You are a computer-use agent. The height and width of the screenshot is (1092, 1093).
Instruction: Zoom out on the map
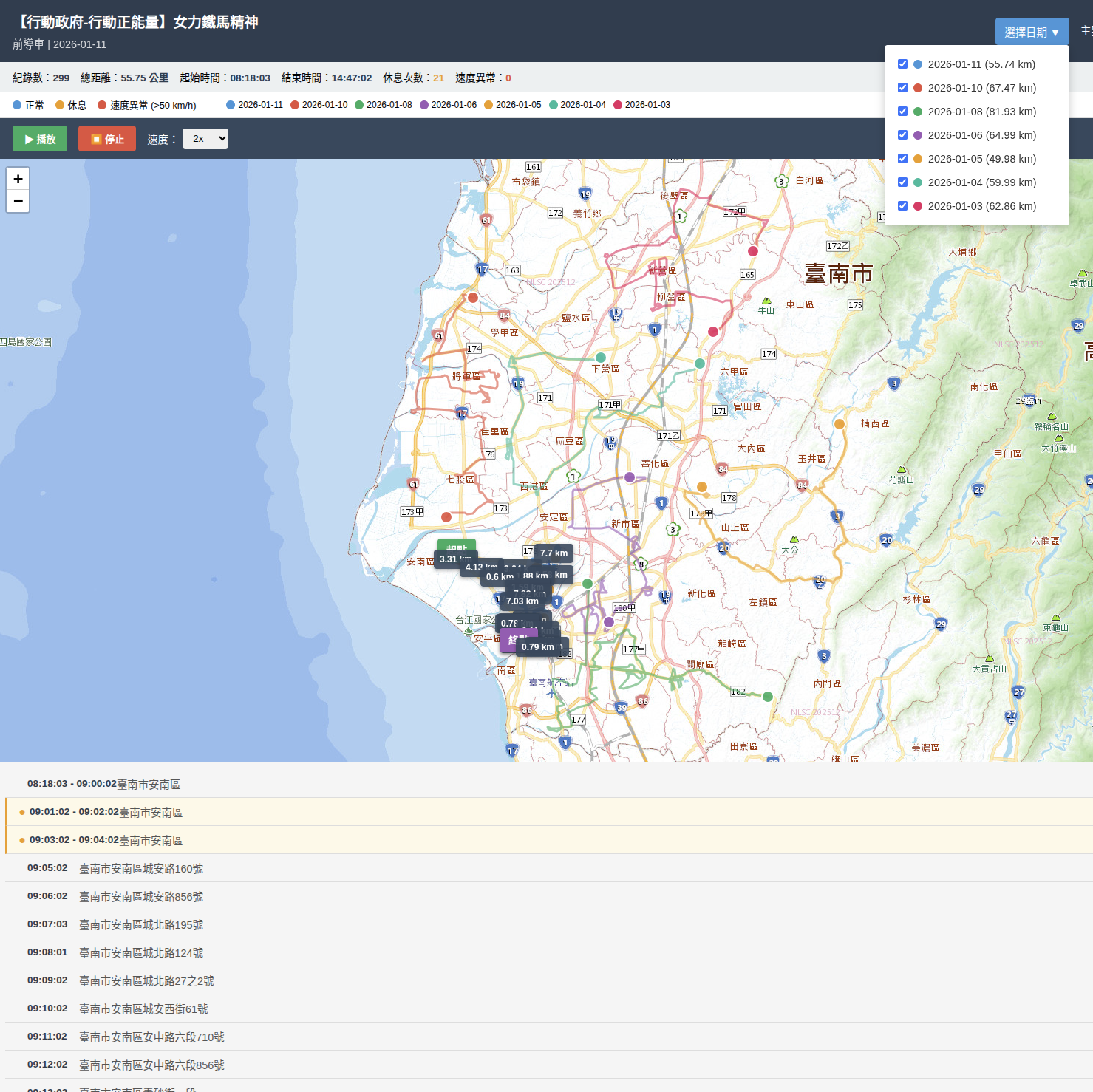pos(18,202)
